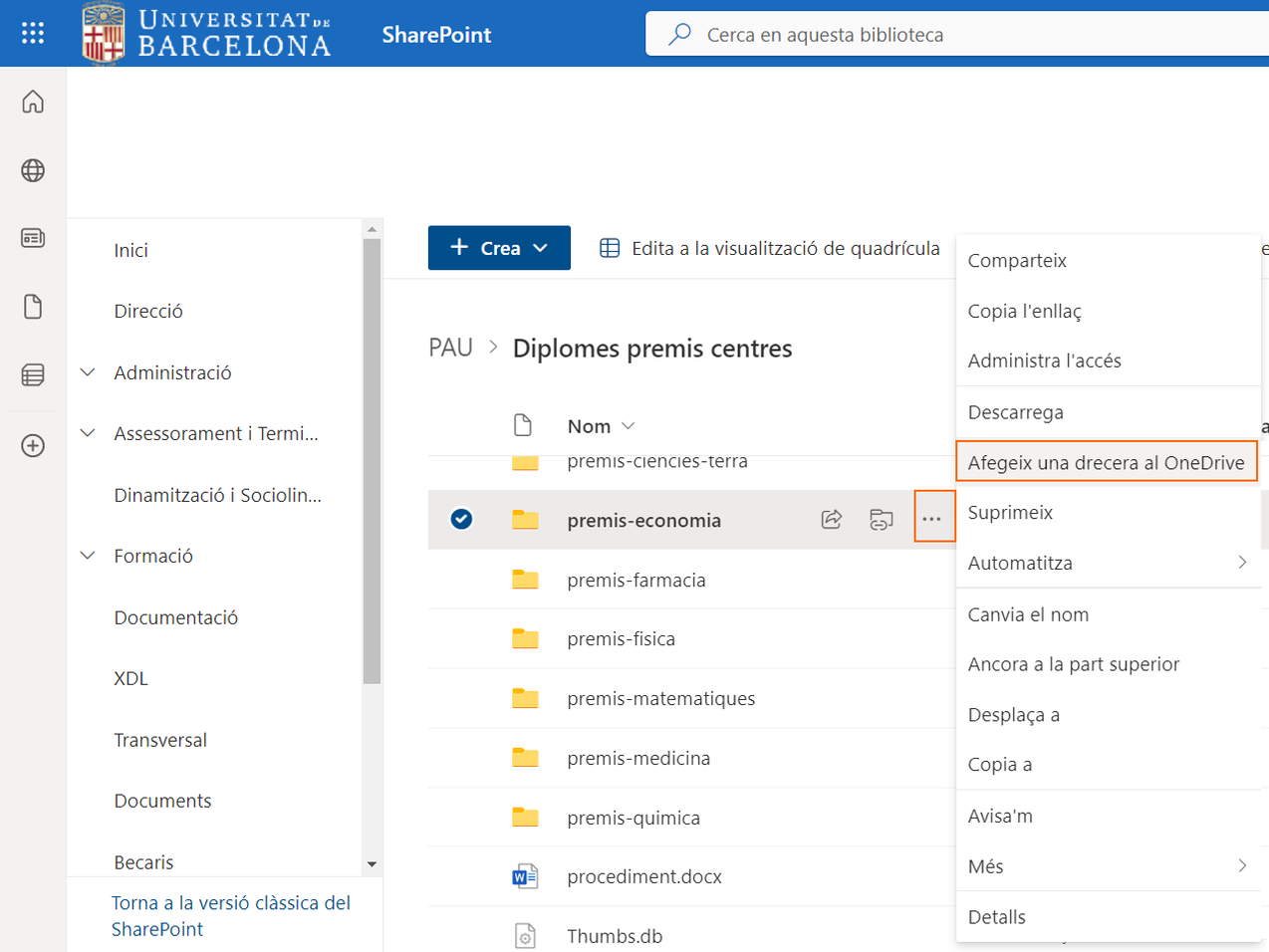Viewport: 1269px width, 952px height.
Task: Click Edita a la visualització de quadrícula
Action: point(770,248)
